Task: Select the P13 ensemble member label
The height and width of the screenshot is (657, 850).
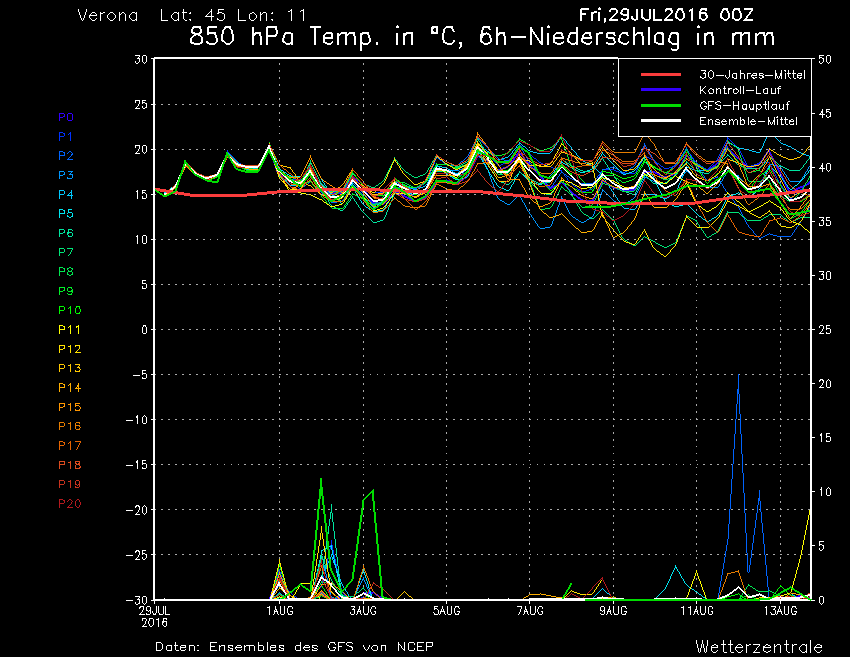Action: [x=69, y=368]
